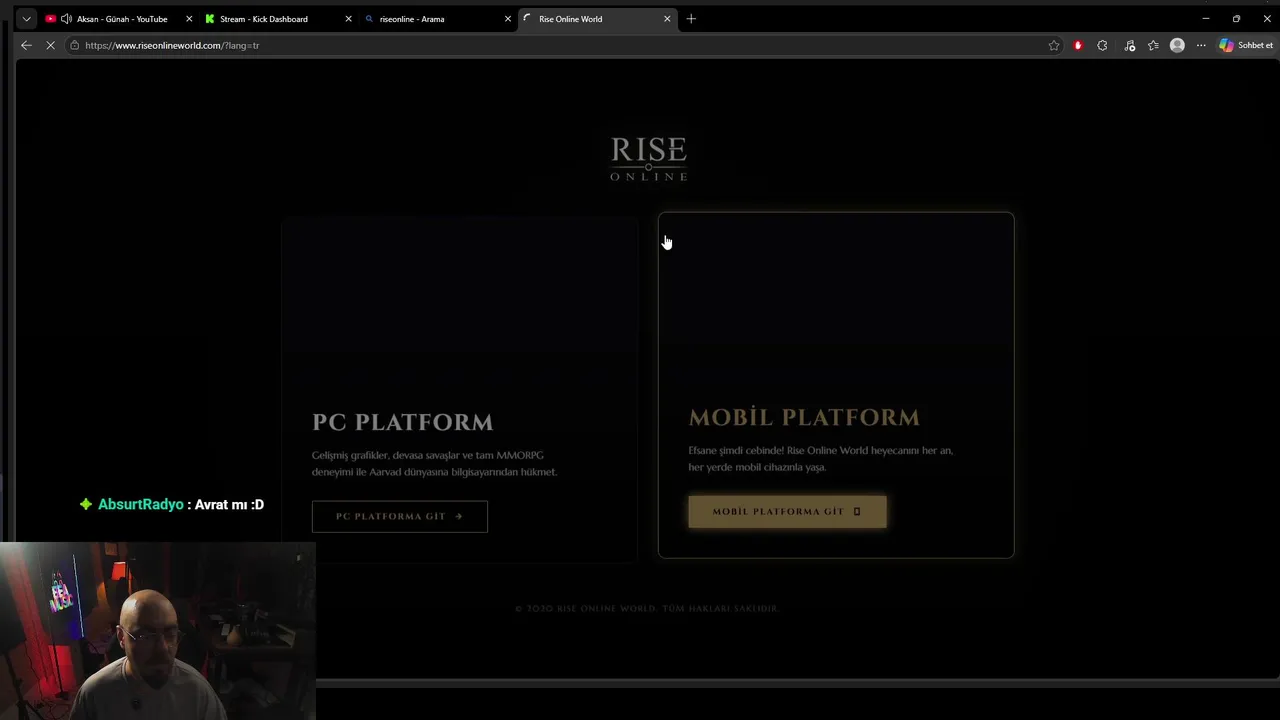This screenshot has width=1280, height=720.
Task: Click PC PLATFORMA GİT button
Action: pyautogui.click(x=400, y=516)
